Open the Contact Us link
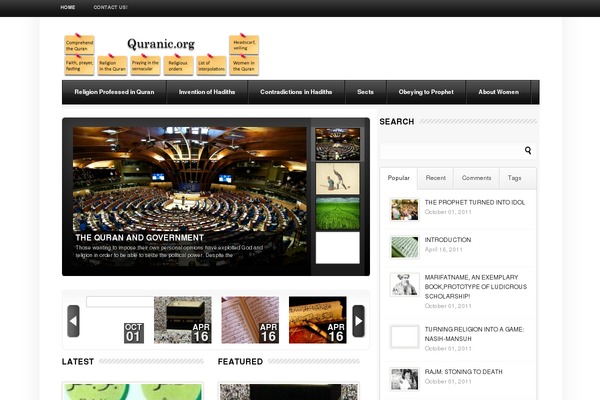The image size is (600, 400). 110,7
